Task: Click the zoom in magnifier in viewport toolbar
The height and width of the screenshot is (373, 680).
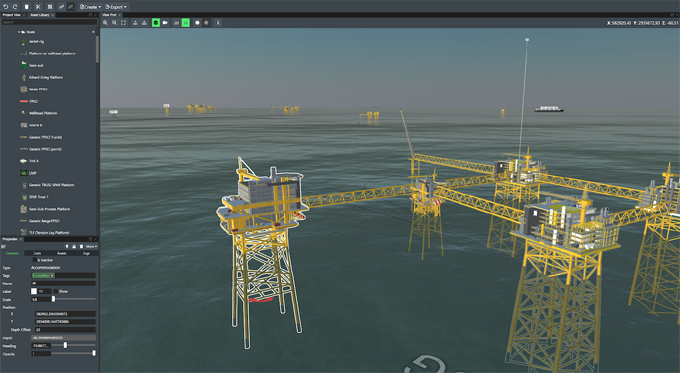Action: (105, 23)
